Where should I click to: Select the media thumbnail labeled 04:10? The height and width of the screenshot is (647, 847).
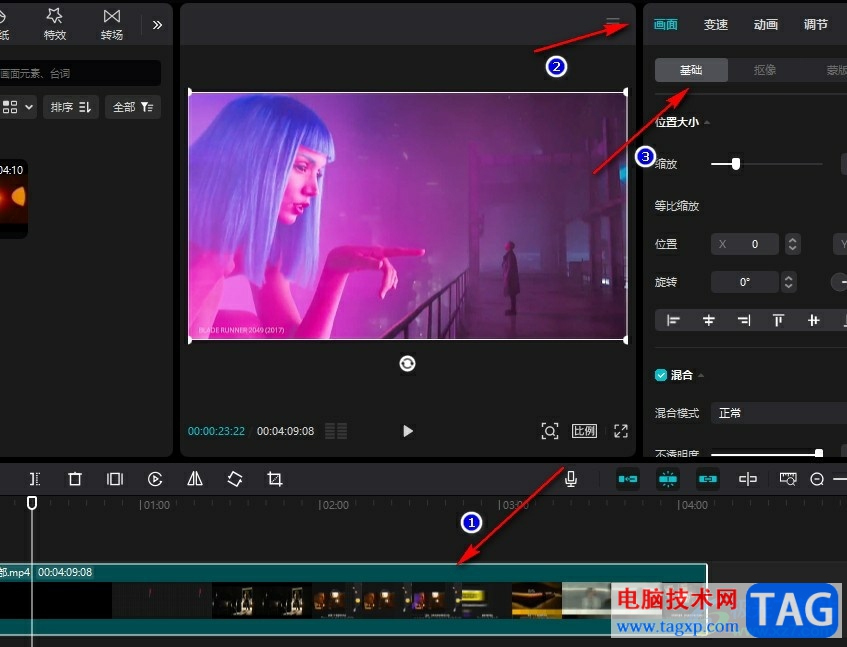point(14,198)
